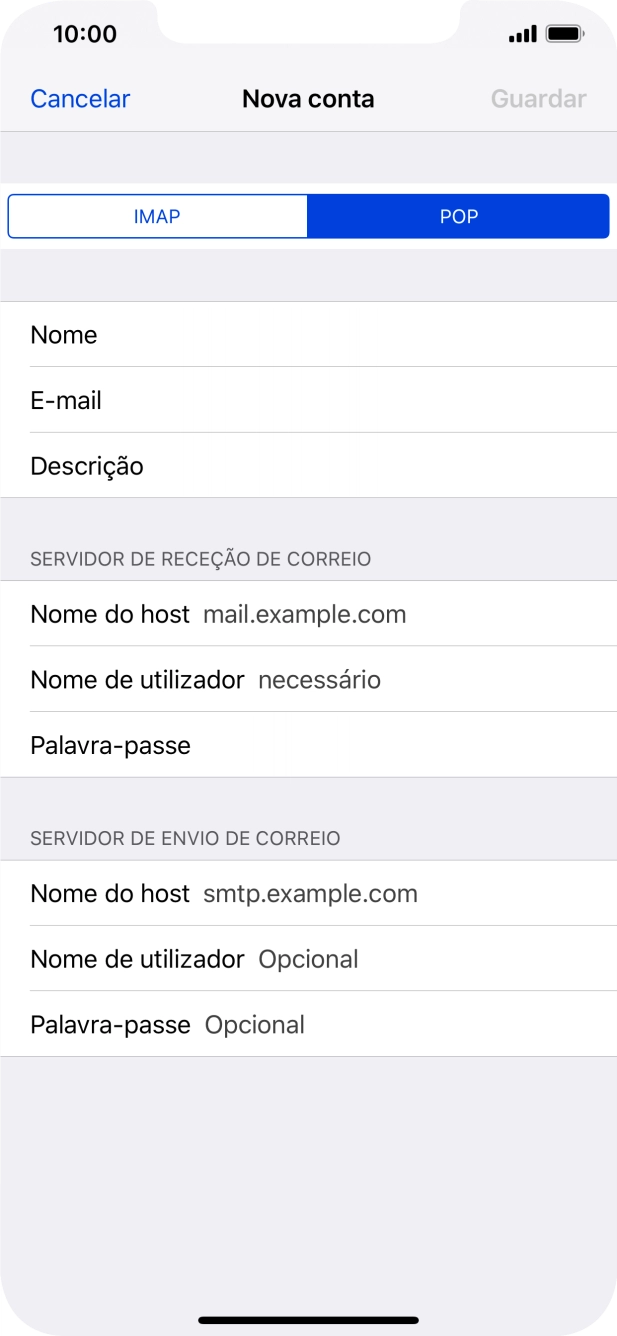Switch to the IMAP tab
The width and height of the screenshot is (617, 1336).
click(x=157, y=216)
